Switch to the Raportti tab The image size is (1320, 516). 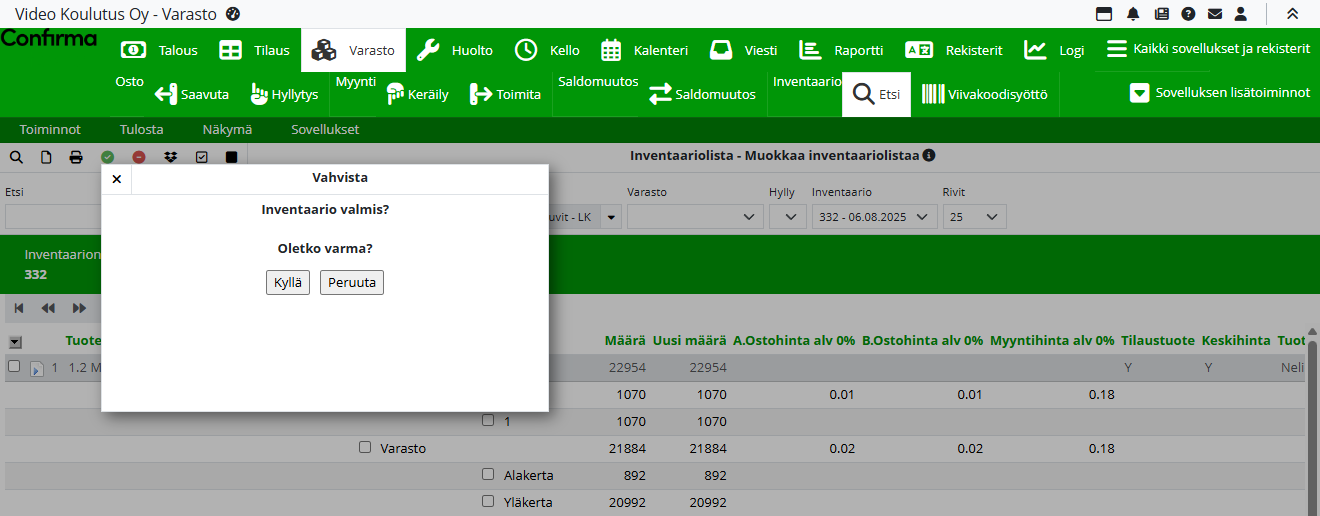click(841, 50)
